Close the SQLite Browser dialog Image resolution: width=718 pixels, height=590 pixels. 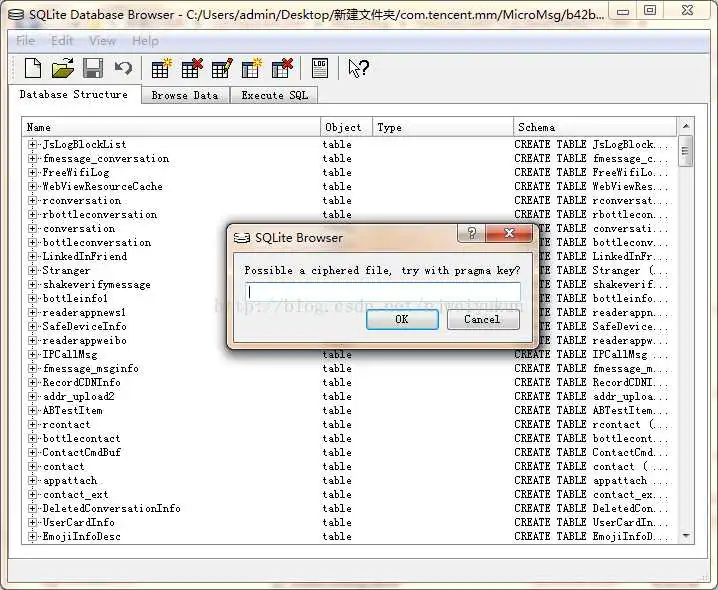pos(509,233)
